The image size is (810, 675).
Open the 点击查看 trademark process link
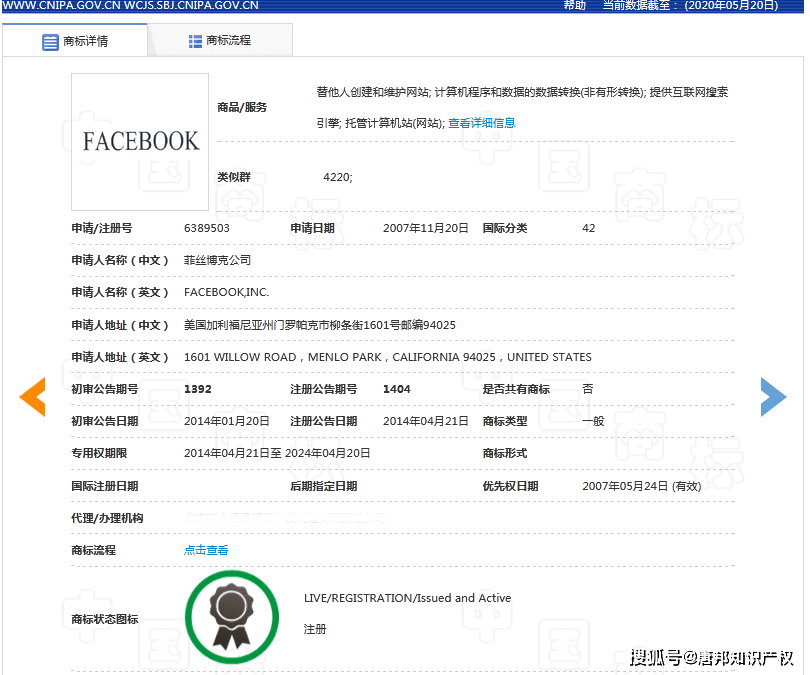click(x=206, y=550)
